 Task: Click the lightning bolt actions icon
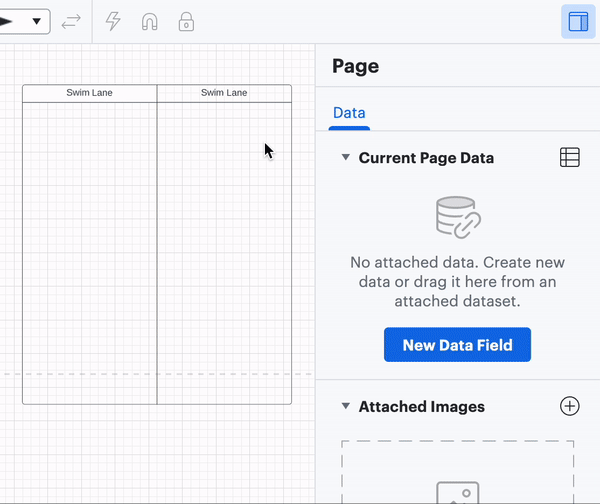coord(113,21)
